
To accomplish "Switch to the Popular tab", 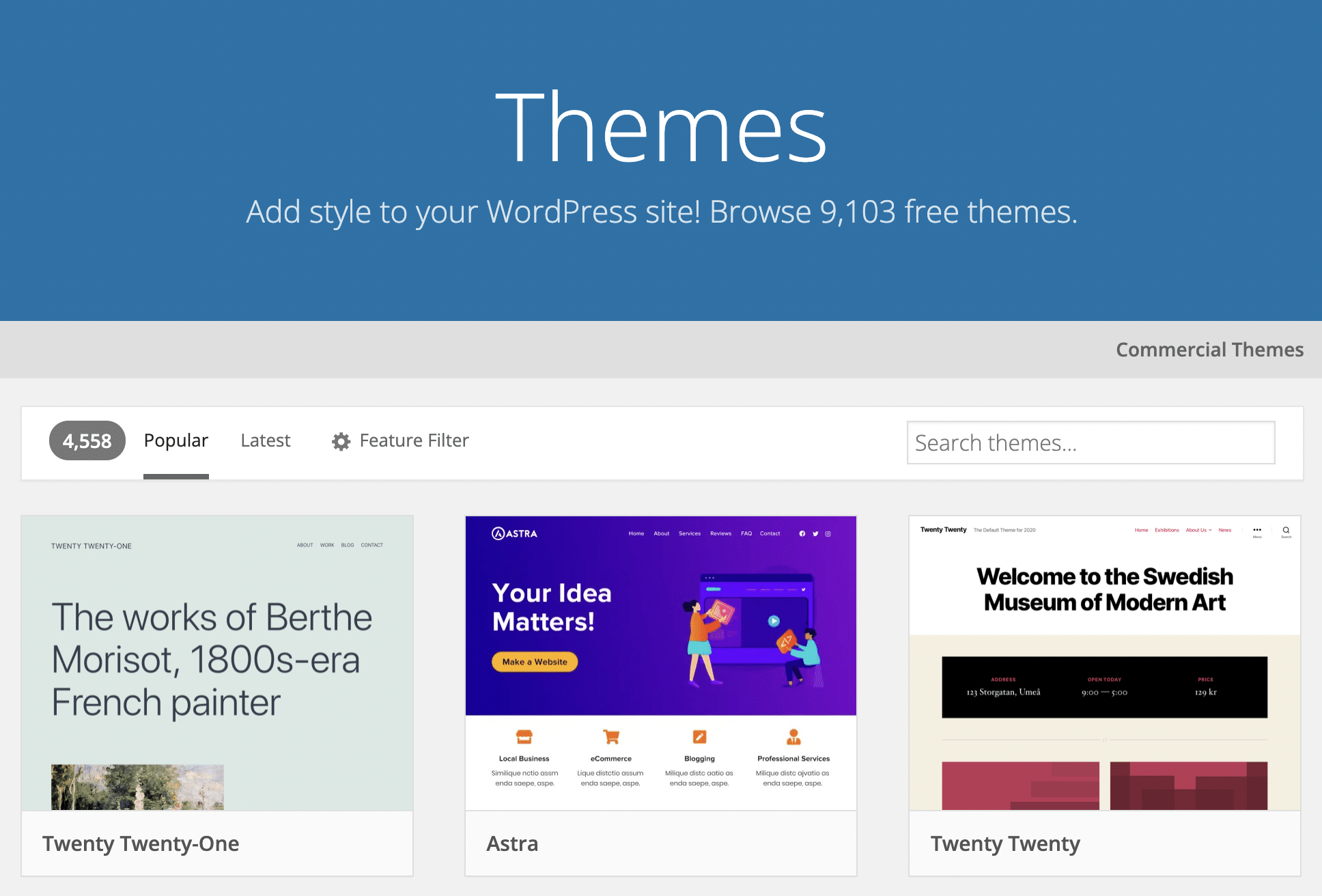I will (x=176, y=440).
